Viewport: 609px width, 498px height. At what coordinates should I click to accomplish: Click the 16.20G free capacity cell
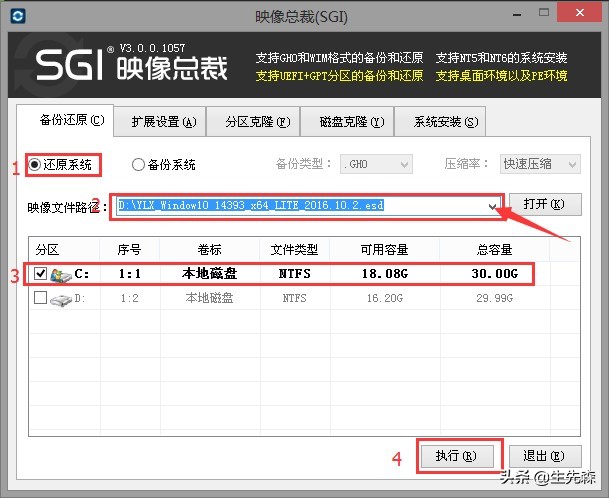click(x=385, y=298)
